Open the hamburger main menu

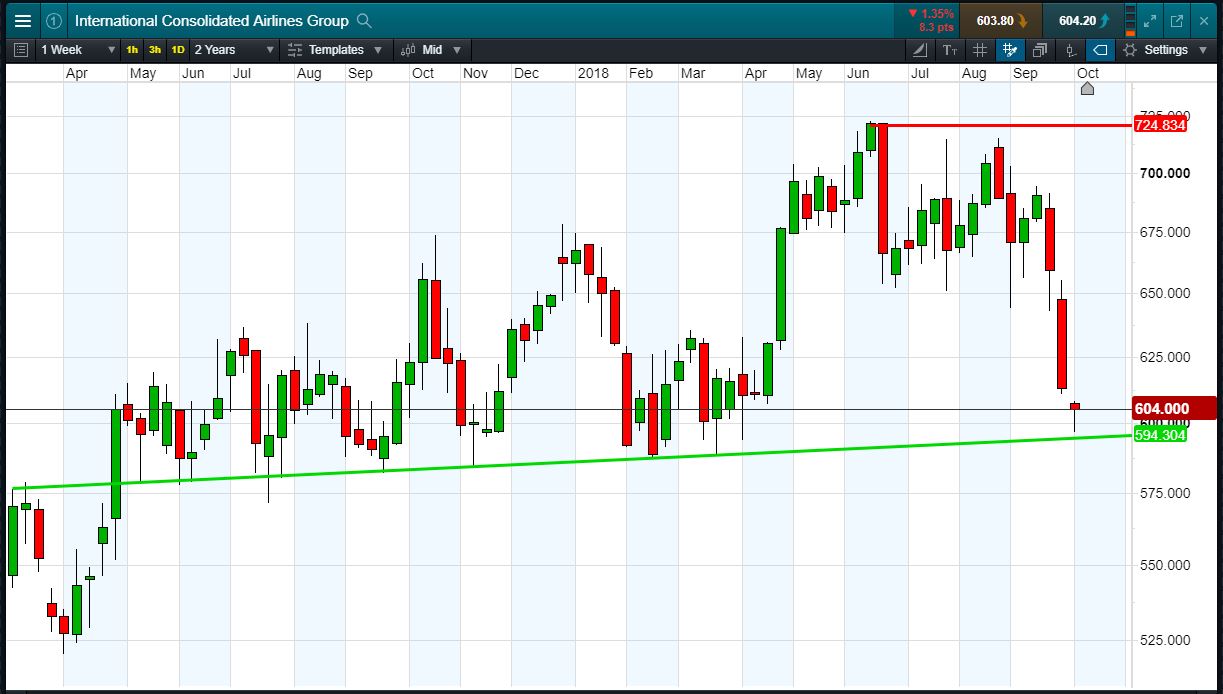coord(22,20)
